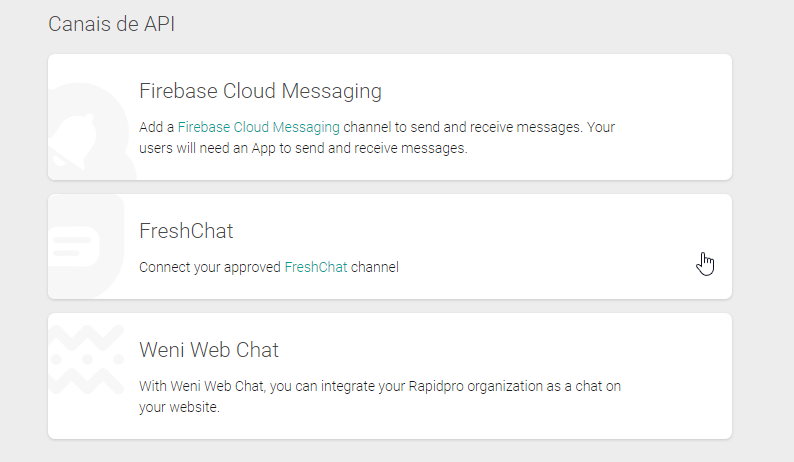Select the Weni Web Chat card title

pyautogui.click(x=209, y=350)
